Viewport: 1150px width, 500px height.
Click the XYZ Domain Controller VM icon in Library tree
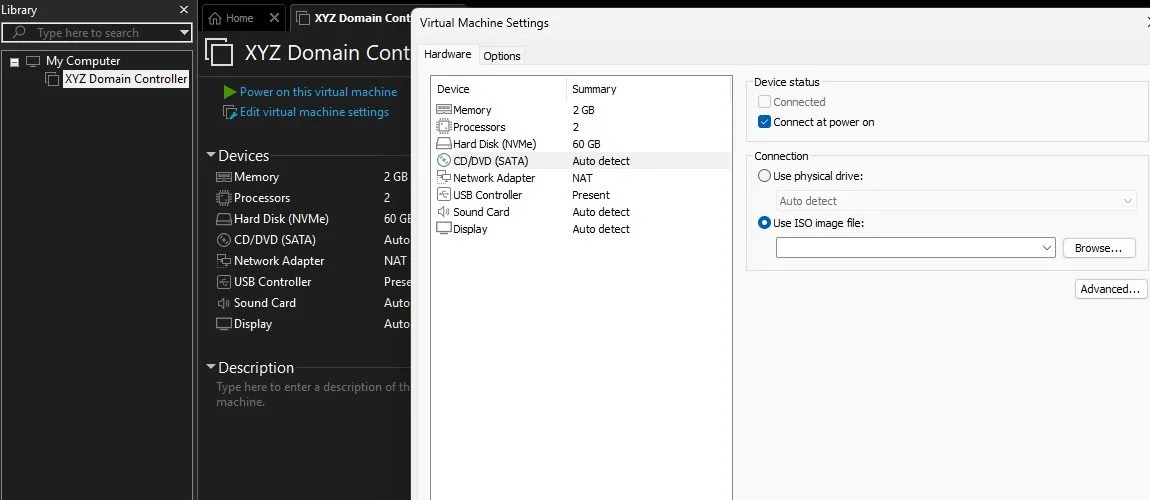pyautogui.click(x=52, y=79)
